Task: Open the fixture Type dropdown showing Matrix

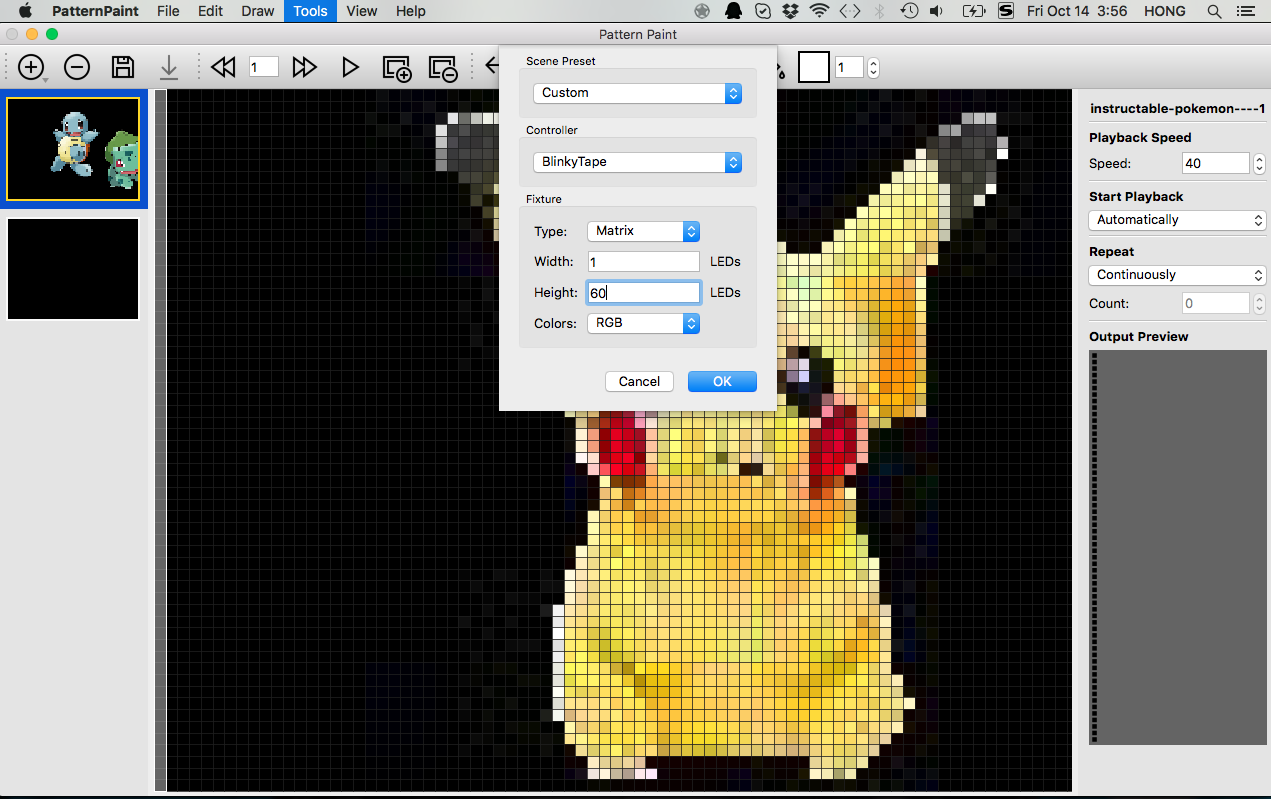Action: click(643, 231)
